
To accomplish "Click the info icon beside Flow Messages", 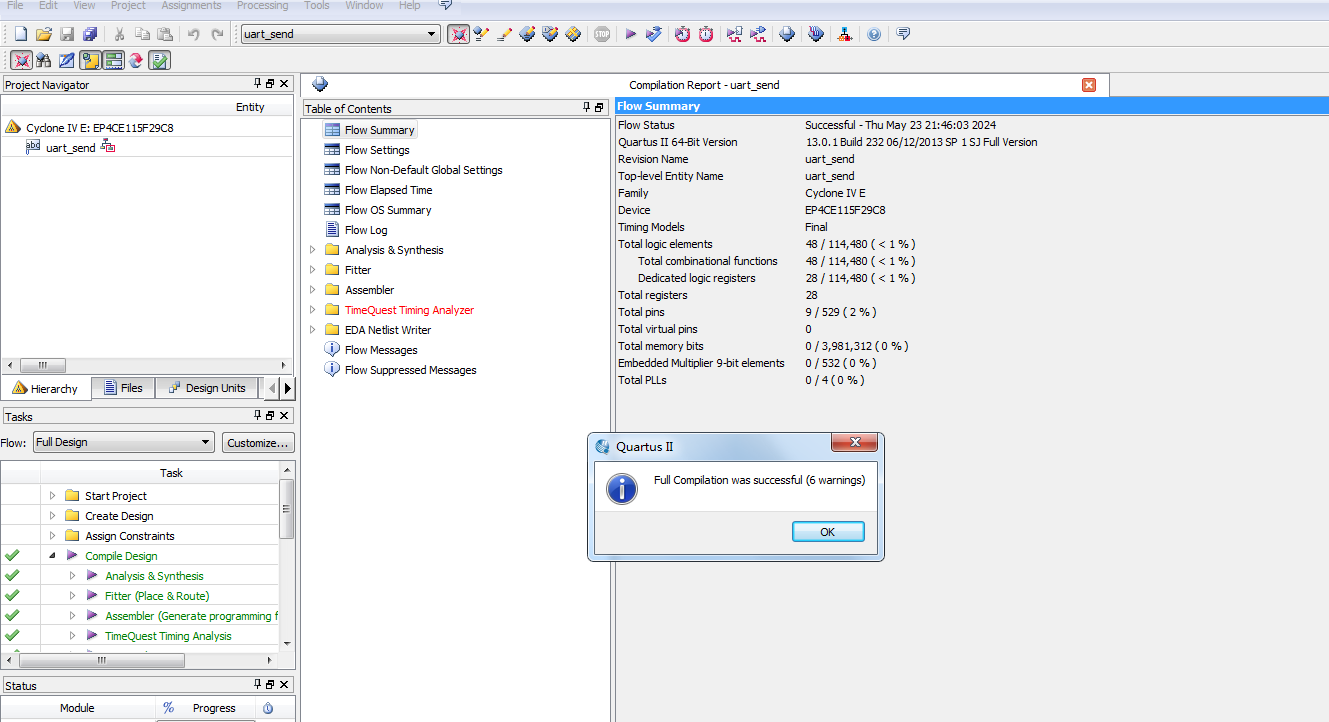I will pos(332,350).
